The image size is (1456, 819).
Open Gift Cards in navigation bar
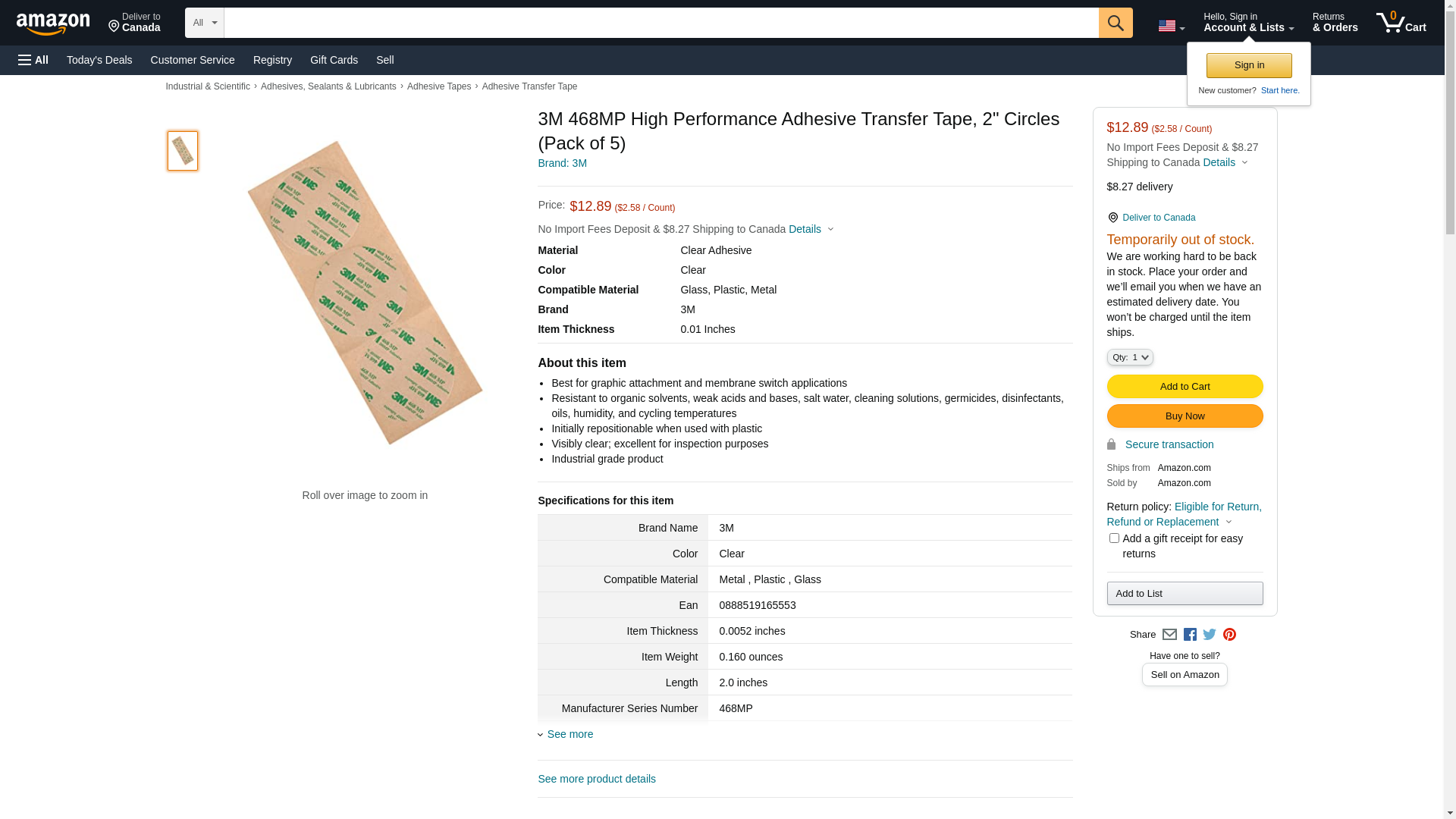[334, 60]
